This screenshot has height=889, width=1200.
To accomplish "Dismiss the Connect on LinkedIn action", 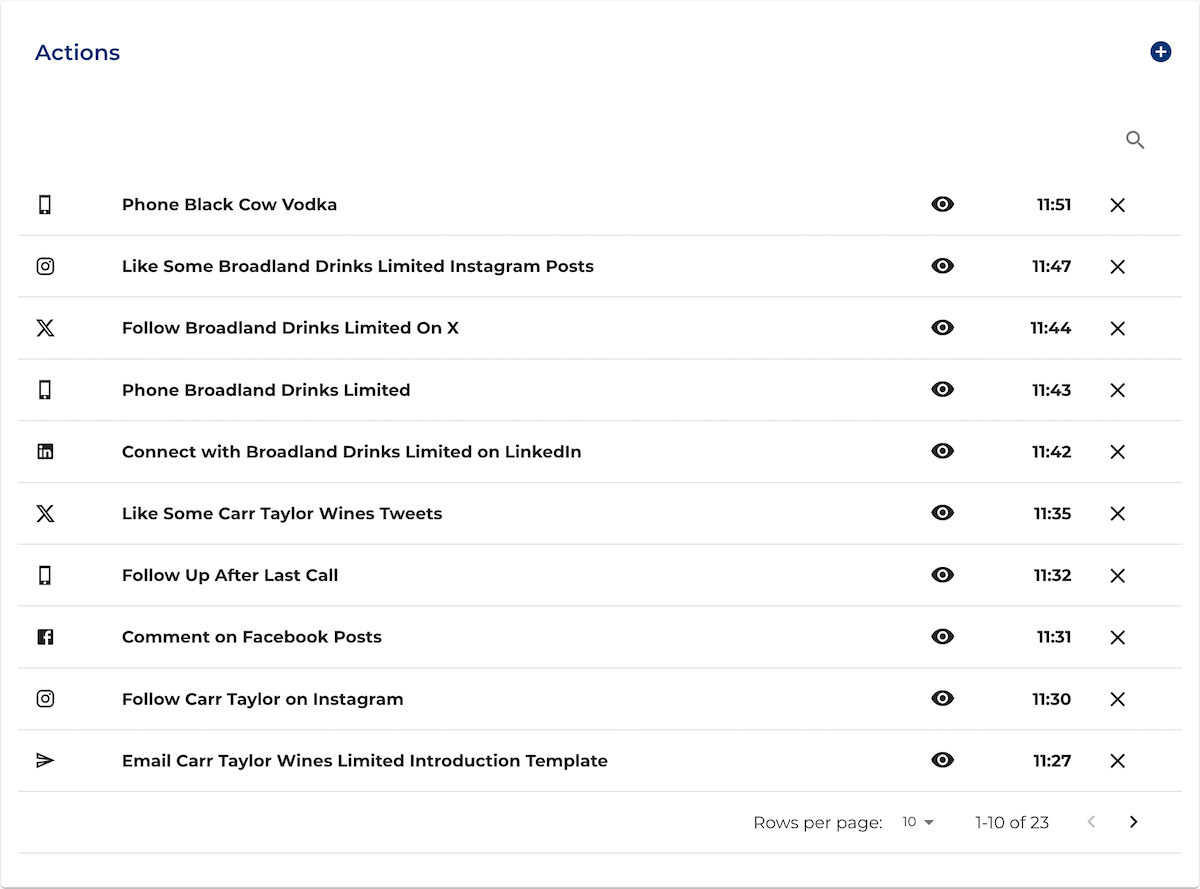I will coord(1118,452).
